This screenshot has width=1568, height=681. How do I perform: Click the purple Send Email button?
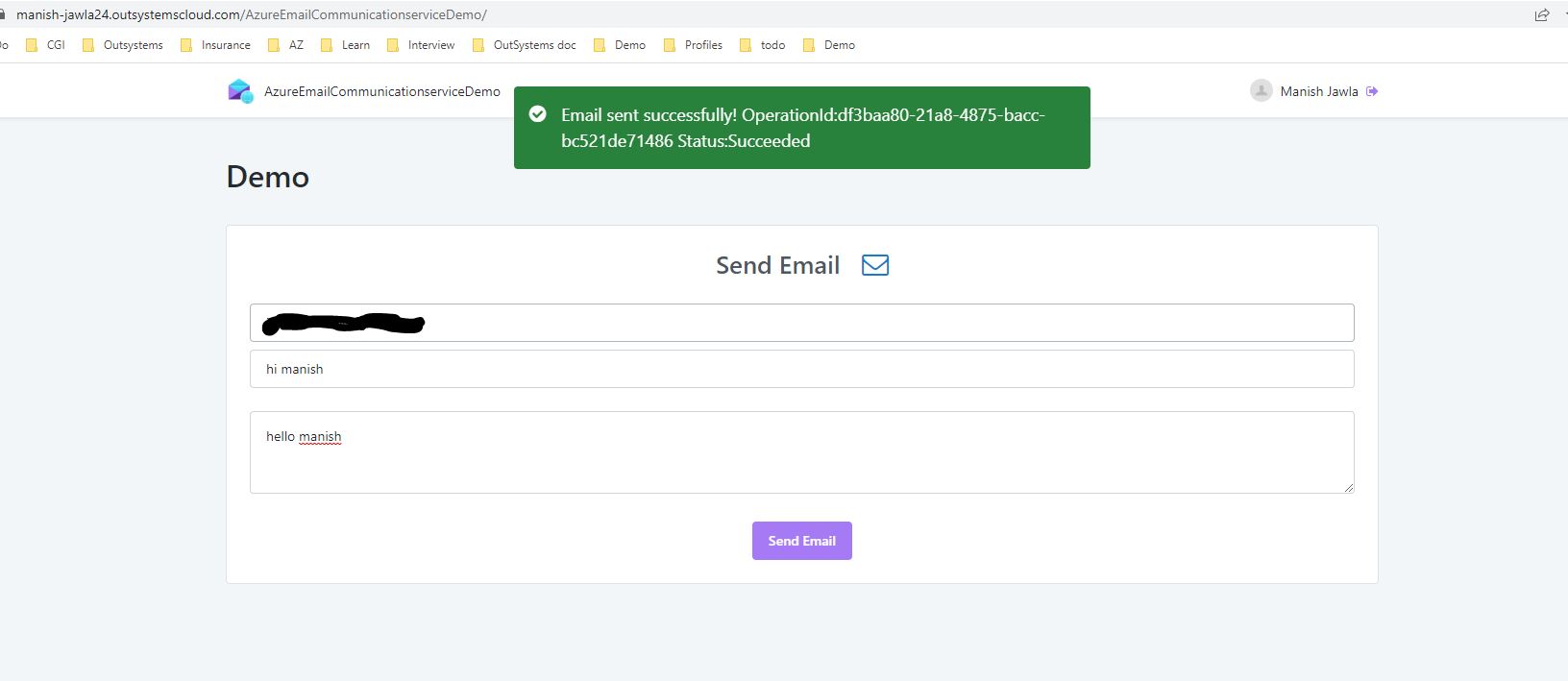[802, 541]
